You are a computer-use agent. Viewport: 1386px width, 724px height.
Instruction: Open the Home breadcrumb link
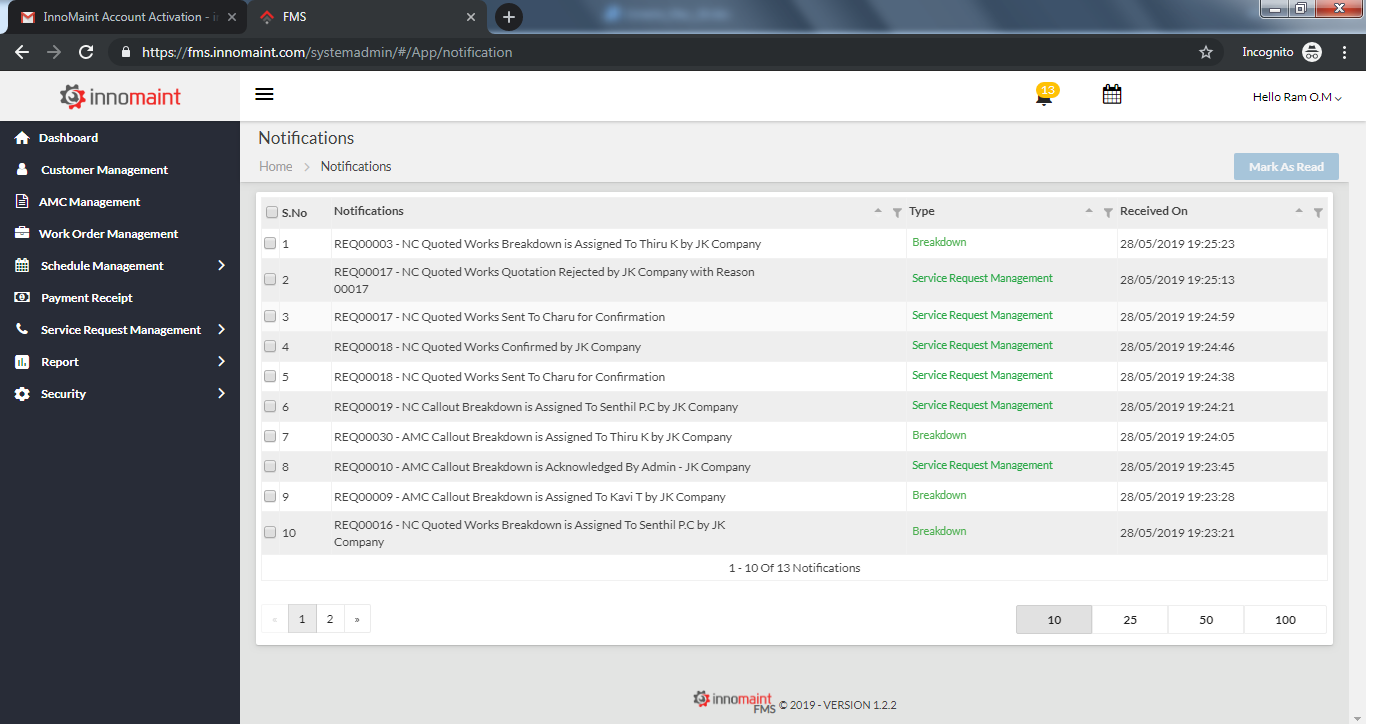275,166
